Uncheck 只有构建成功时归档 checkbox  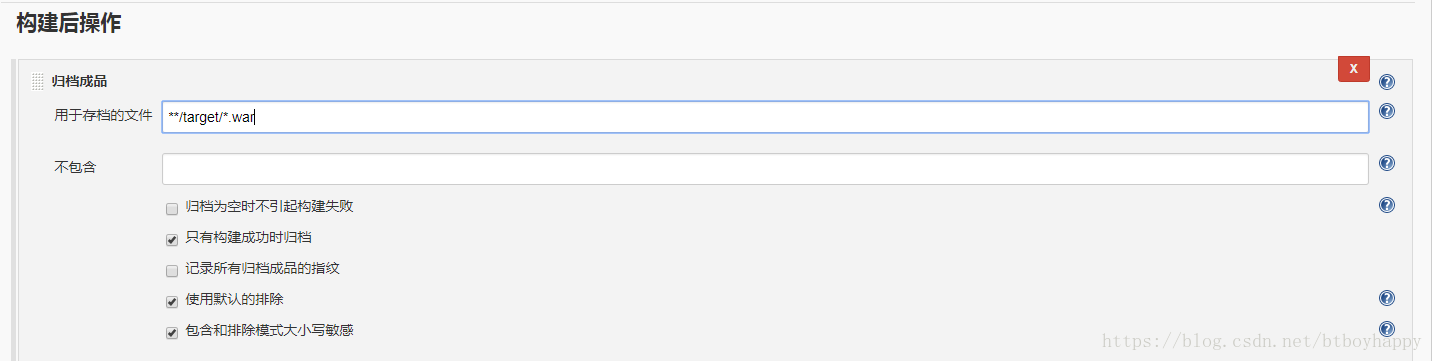click(172, 239)
